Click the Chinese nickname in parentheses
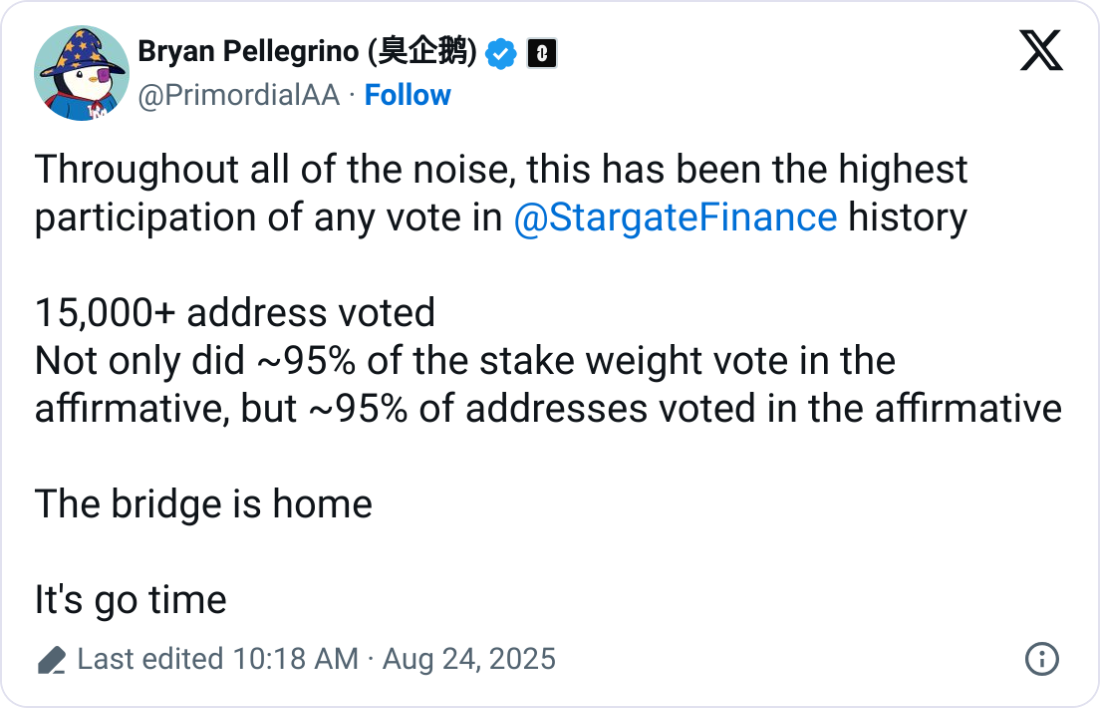The image size is (1100, 708). [x=429, y=52]
